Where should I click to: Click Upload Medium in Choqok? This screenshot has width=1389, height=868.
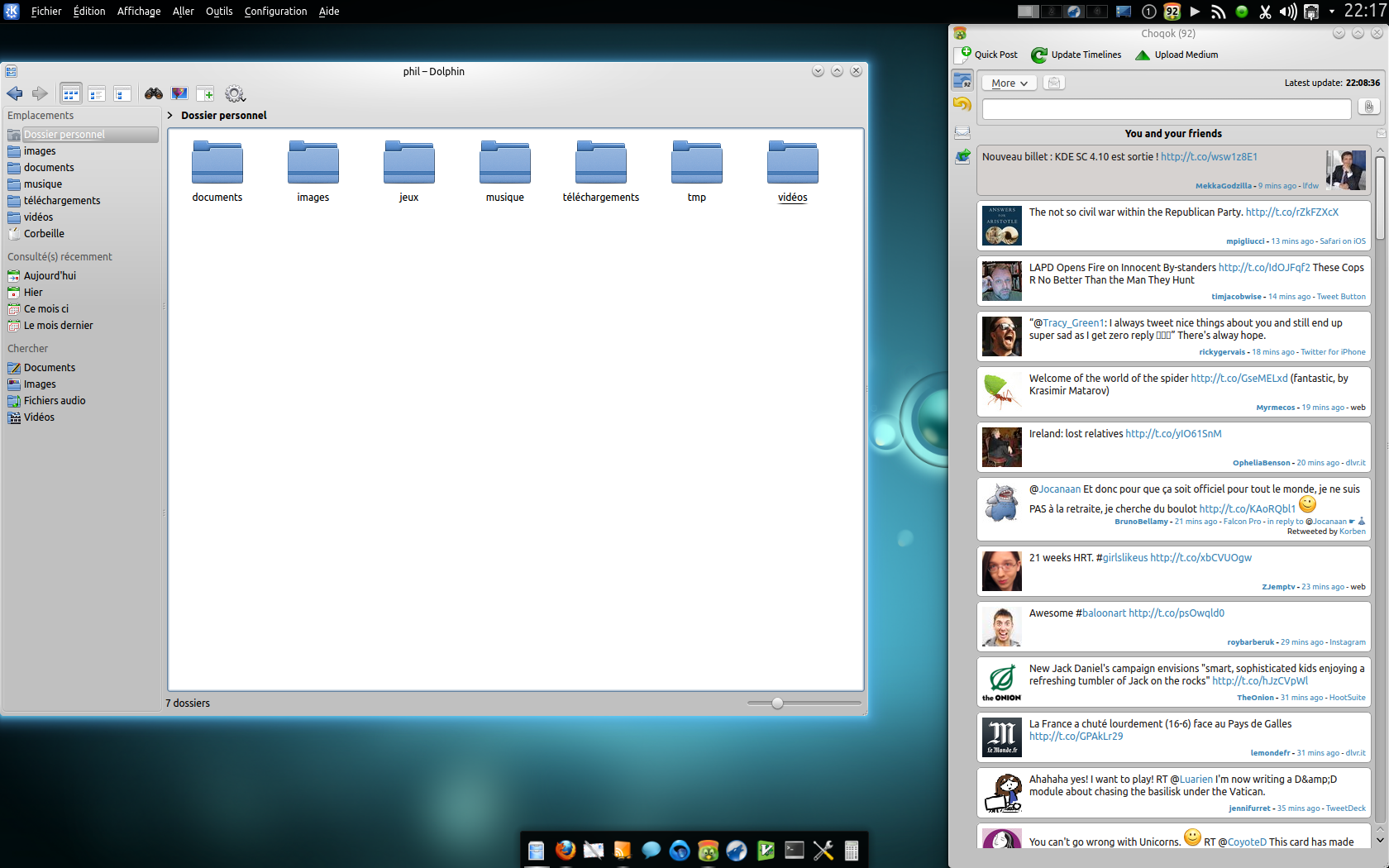[x=1177, y=55]
